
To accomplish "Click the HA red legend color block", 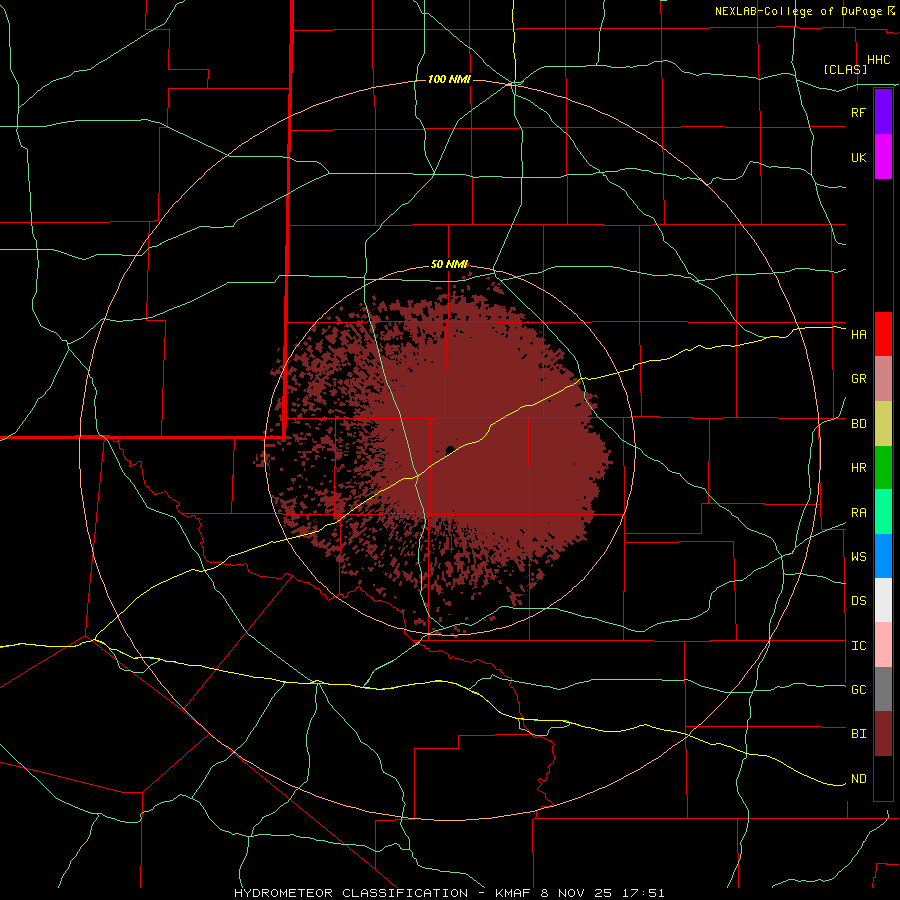I will tap(883, 334).
